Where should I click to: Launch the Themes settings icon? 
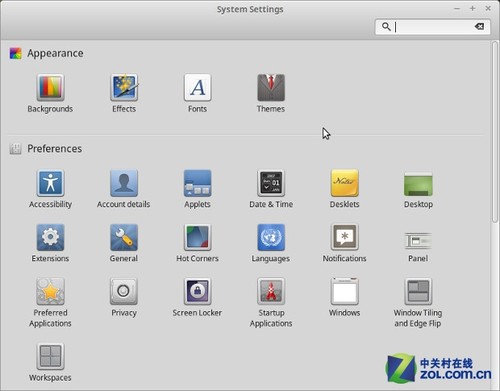pos(271,88)
